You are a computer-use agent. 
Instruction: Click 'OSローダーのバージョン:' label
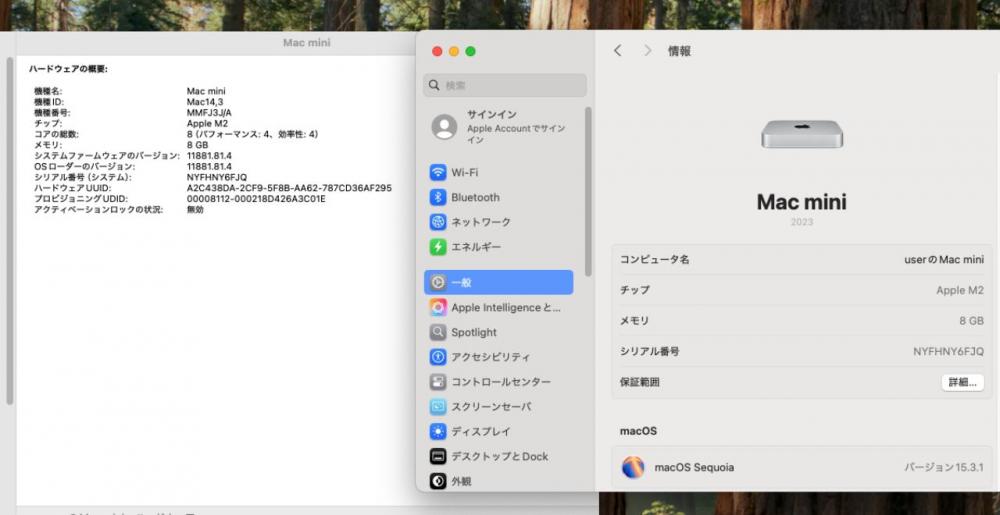pos(84,166)
